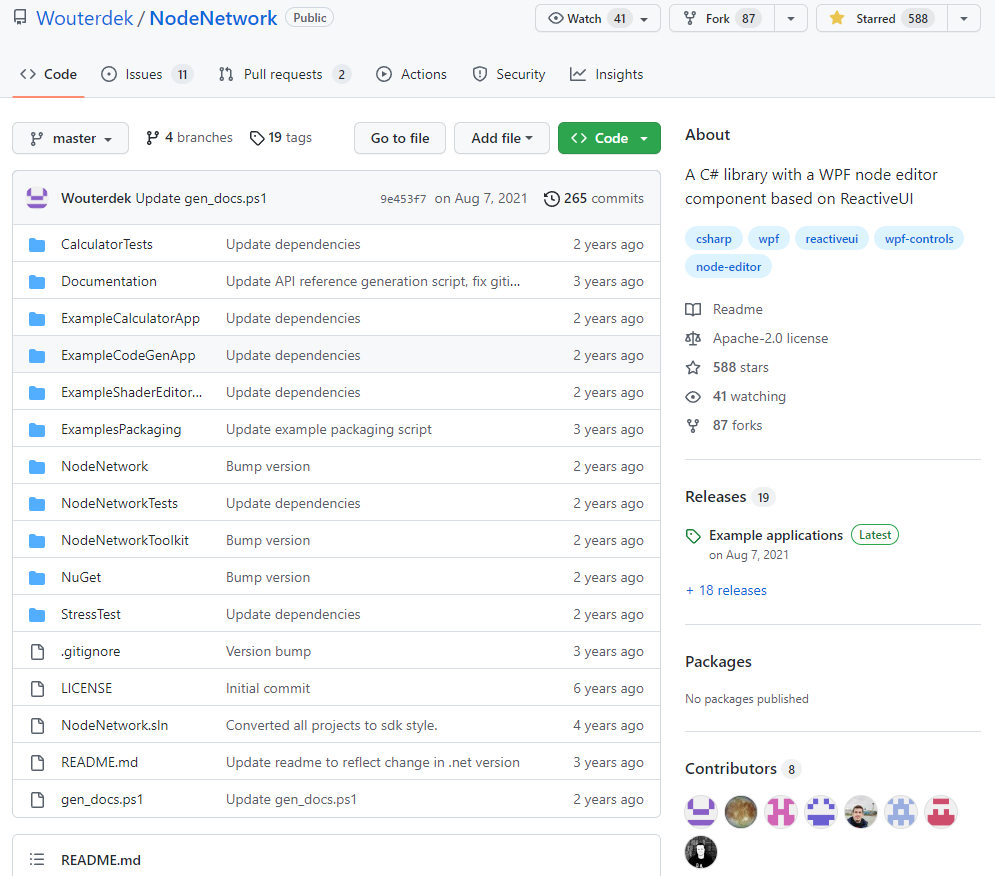The image size is (995, 876).
Task: Open the README.md table of contents icon
Action: click(x=37, y=859)
